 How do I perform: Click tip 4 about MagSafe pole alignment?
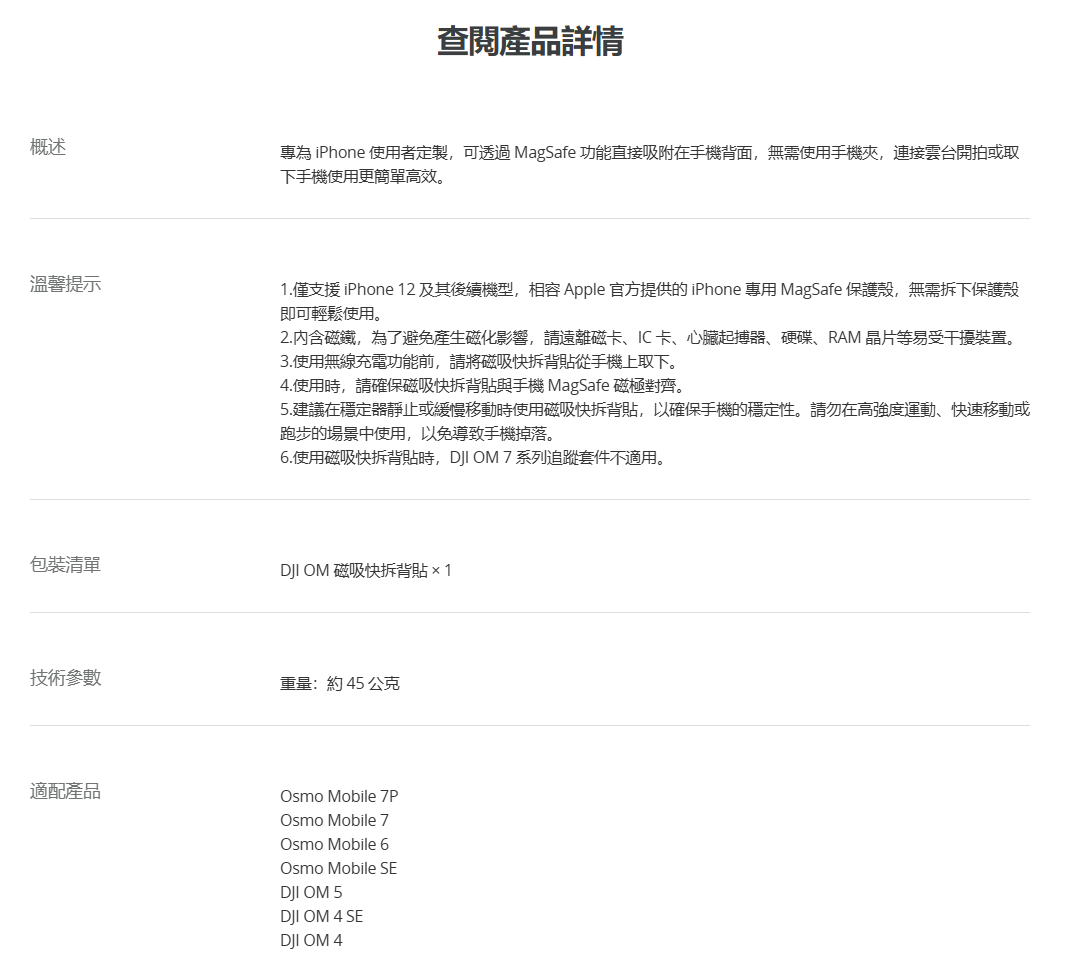(x=482, y=385)
